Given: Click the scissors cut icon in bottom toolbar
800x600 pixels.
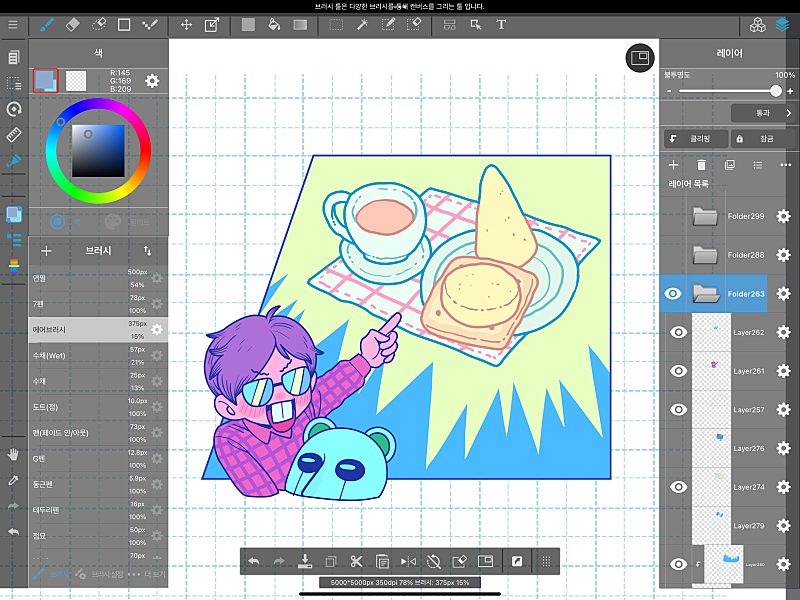Looking at the screenshot, I should pyautogui.click(x=382, y=561).
